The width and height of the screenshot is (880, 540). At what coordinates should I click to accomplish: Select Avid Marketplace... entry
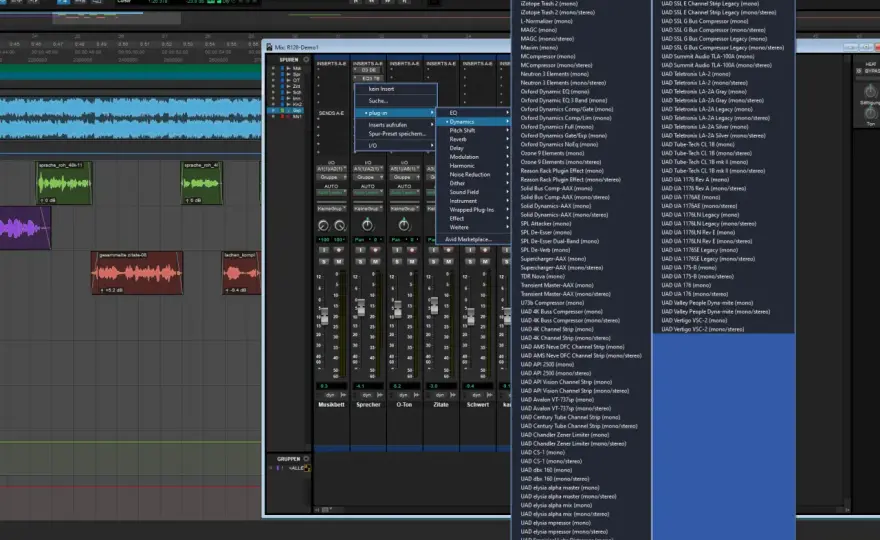[474, 240]
